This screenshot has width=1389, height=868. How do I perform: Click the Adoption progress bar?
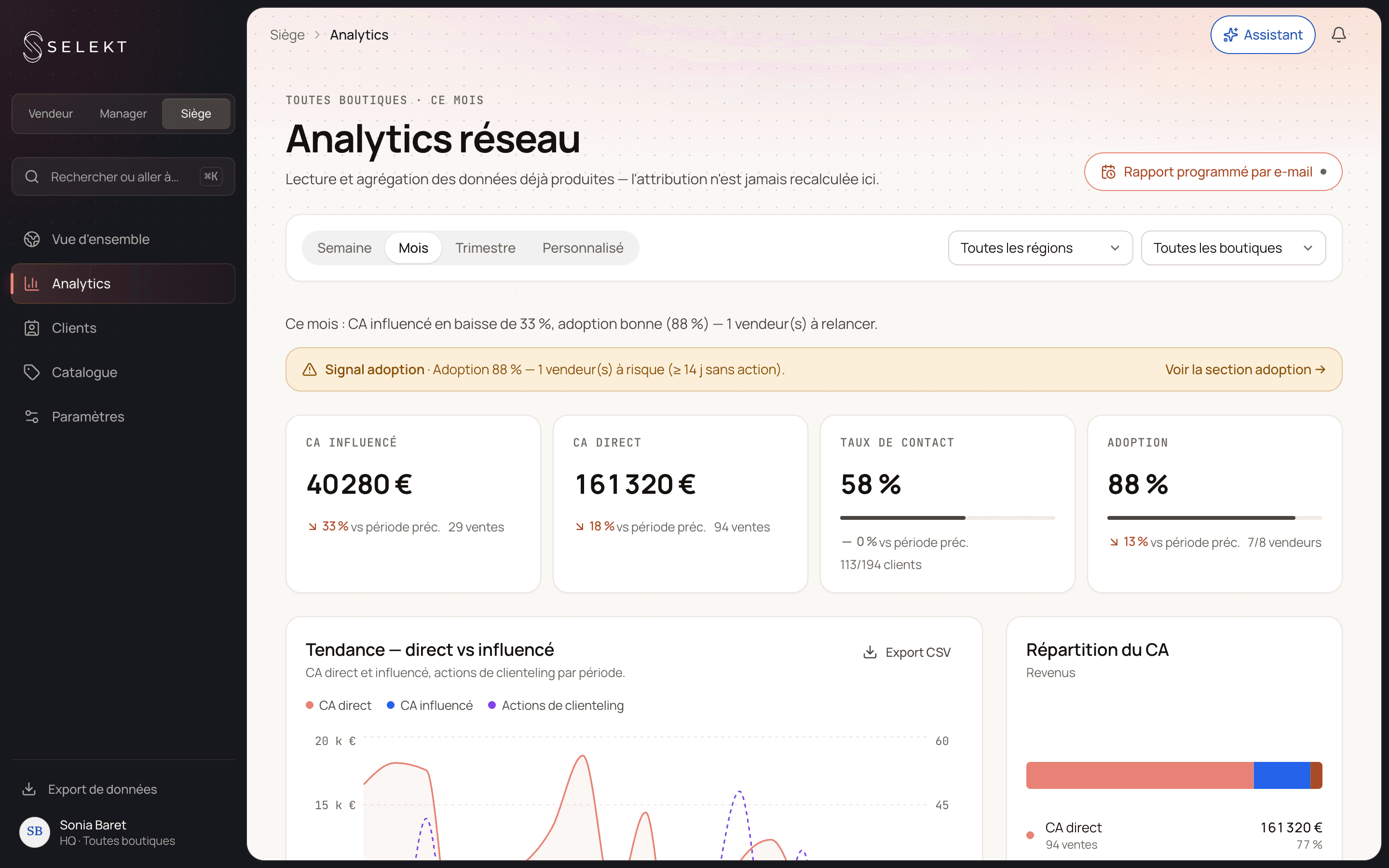click(1214, 518)
